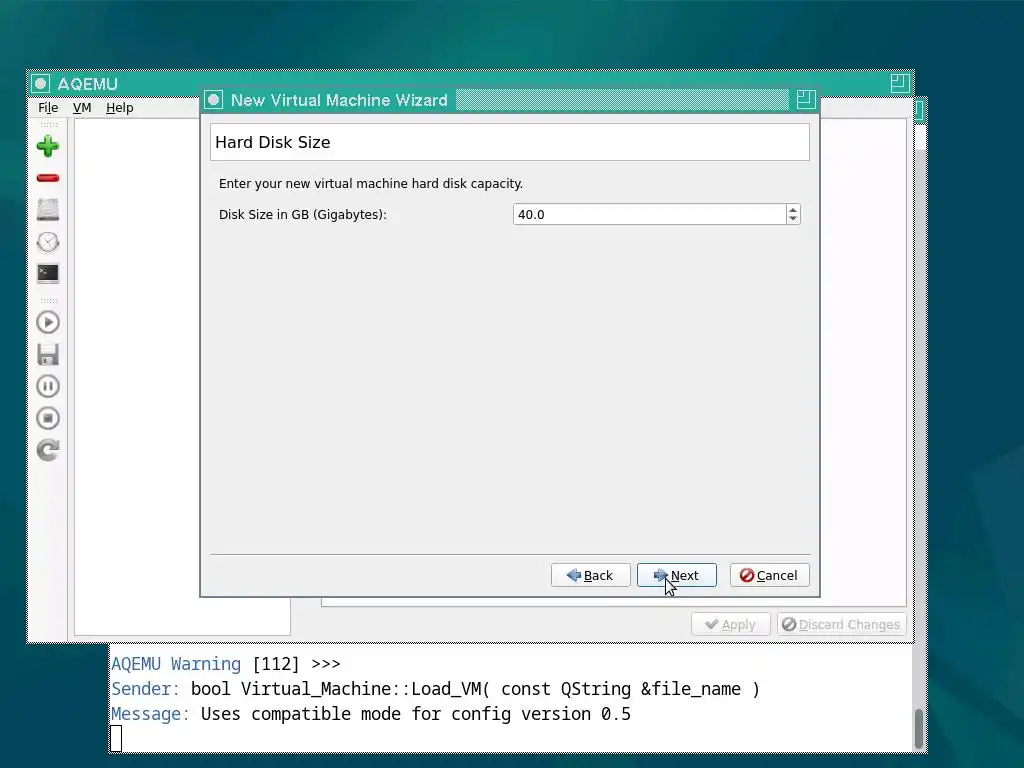
Task: Click the grayed Apply button in the AQEMU window
Action: pos(731,624)
